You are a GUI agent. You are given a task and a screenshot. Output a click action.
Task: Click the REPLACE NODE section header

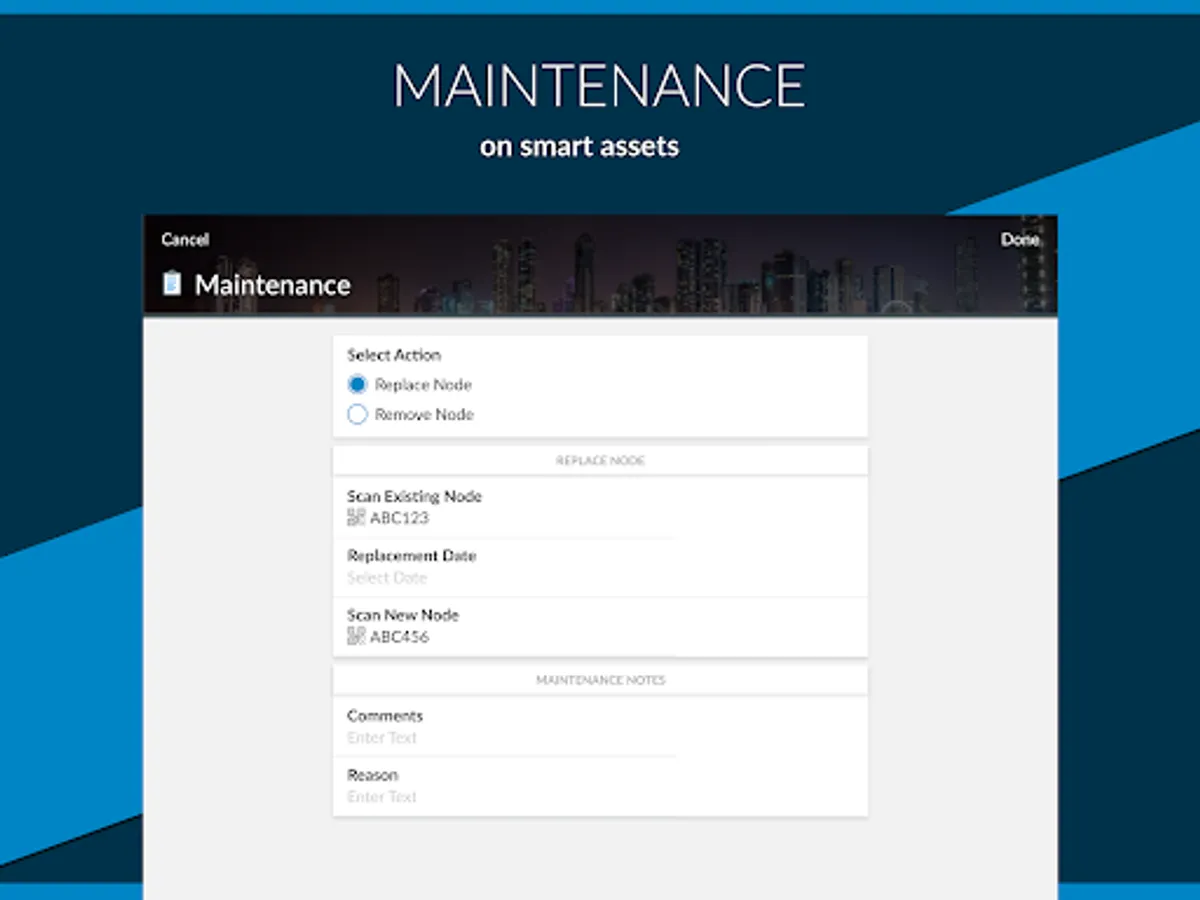(600, 461)
